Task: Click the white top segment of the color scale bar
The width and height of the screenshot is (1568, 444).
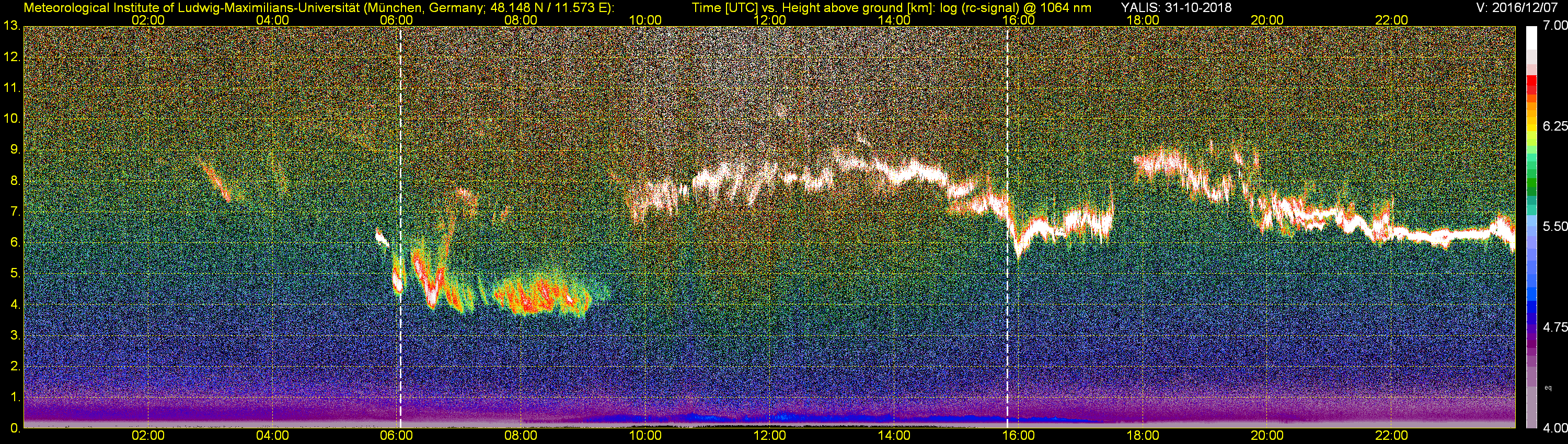Action: coord(1531,38)
